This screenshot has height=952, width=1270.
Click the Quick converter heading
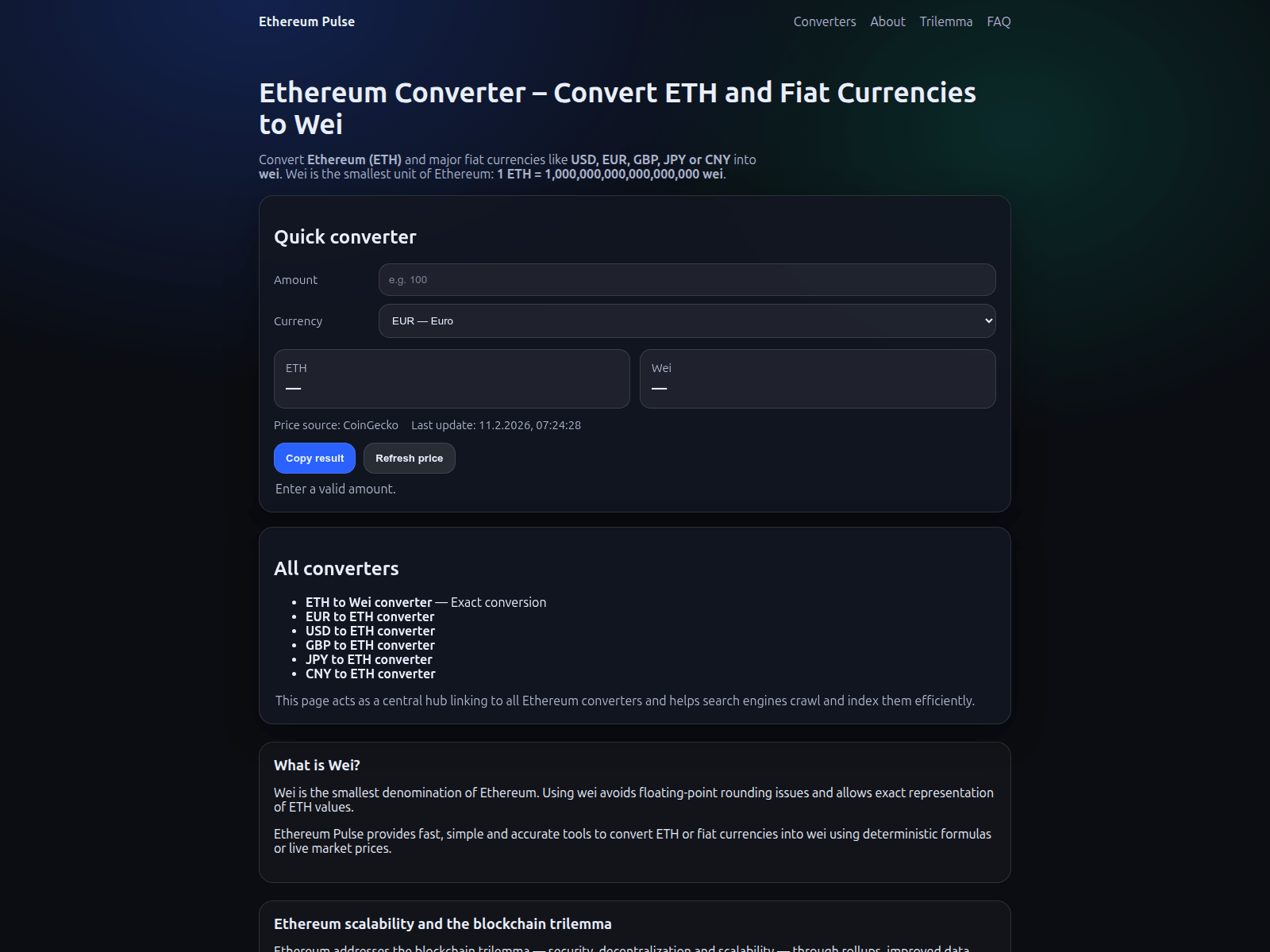pos(344,237)
